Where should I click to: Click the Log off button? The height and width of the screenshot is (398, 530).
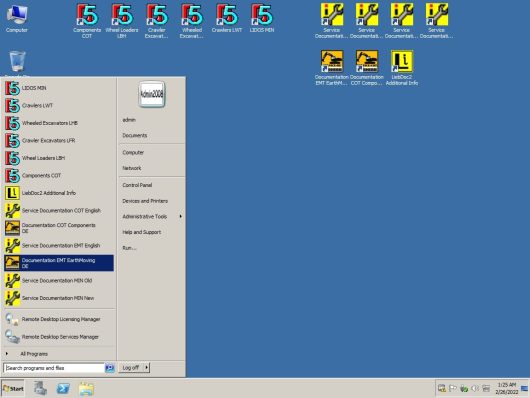131,368
